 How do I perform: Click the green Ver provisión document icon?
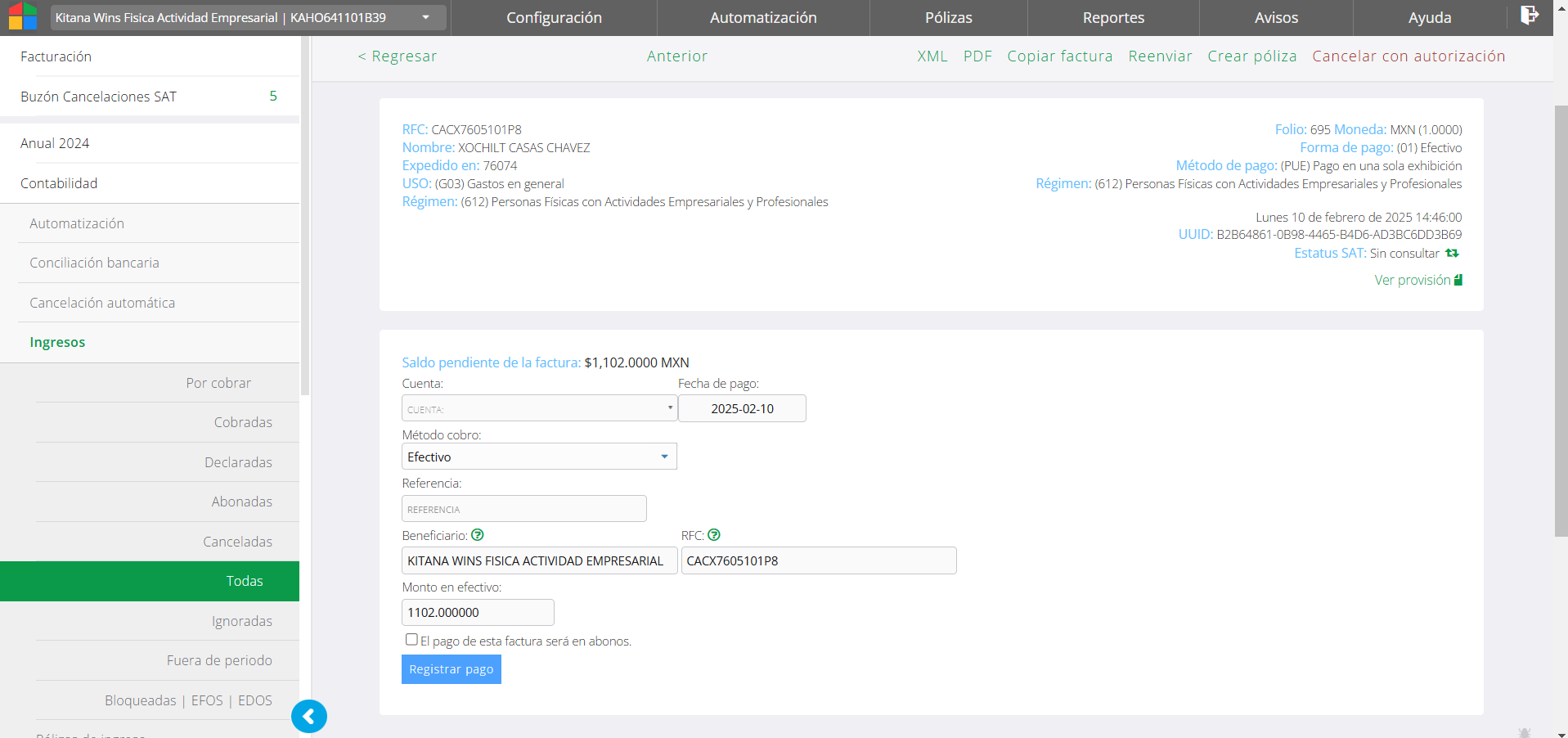click(x=1458, y=280)
